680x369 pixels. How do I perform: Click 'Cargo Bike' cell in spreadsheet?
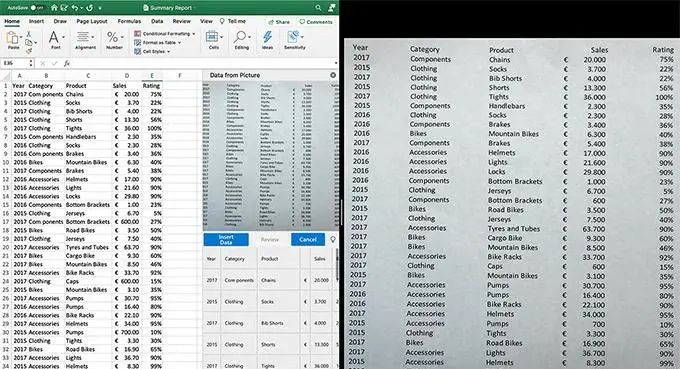pos(88,256)
